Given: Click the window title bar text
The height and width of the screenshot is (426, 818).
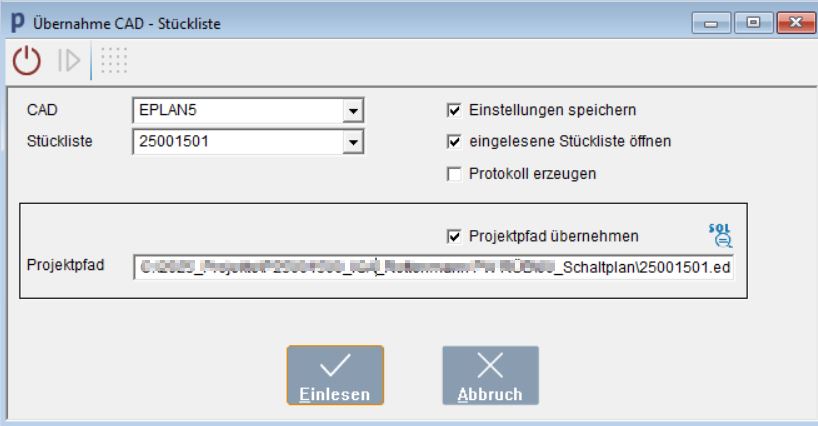Looking at the screenshot, I should point(127,23).
